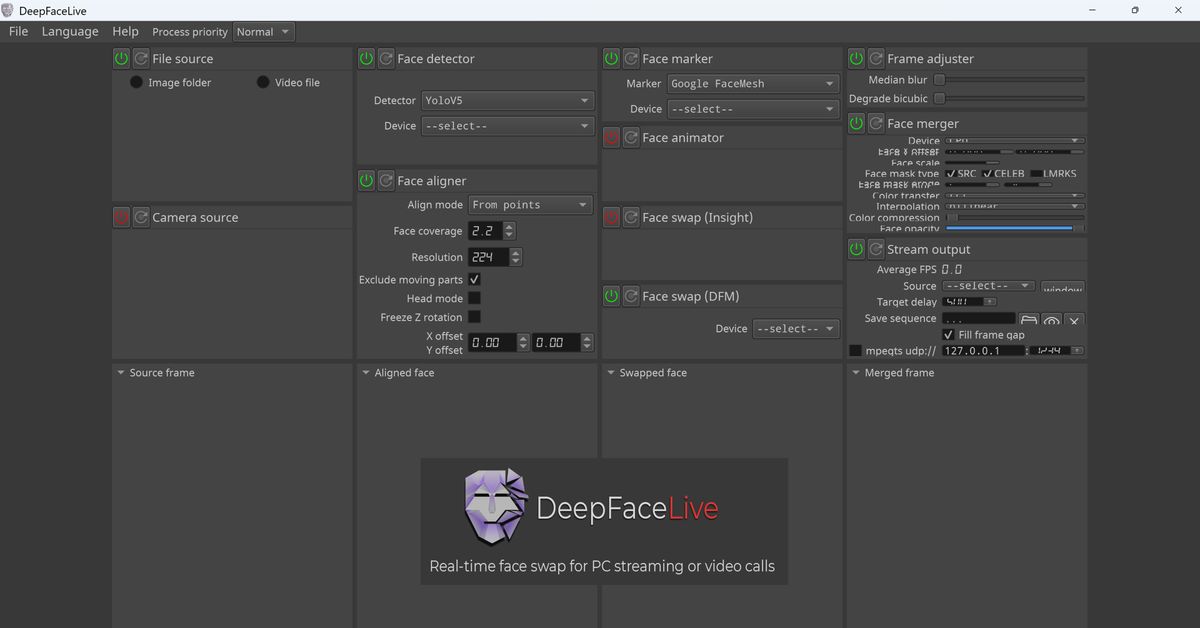
Task: Toggle the Face merger power button
Action: tap(856, 124)
